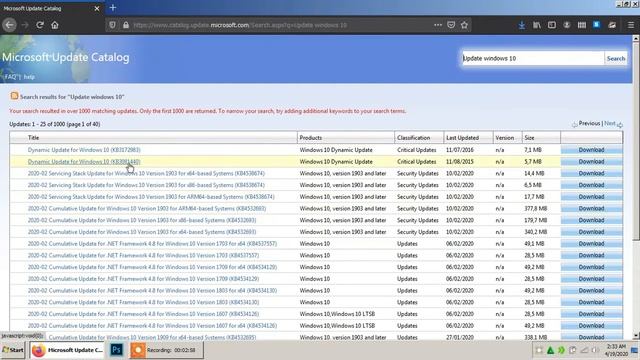
Task: Download the 49,1 MB .NET Framework update
Action: (x=591, y=244)
